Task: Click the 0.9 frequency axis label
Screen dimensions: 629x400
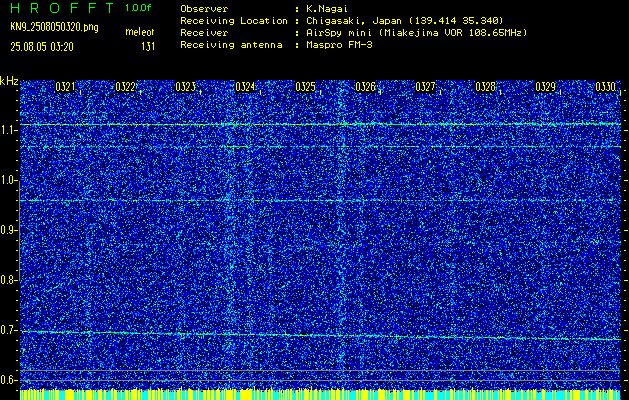Action: [8, 230]
